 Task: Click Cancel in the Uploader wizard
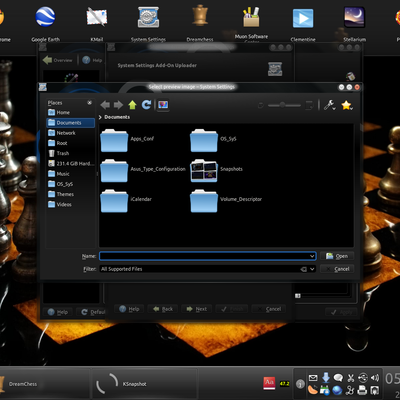pyautogui.click(x=269, y=309)
